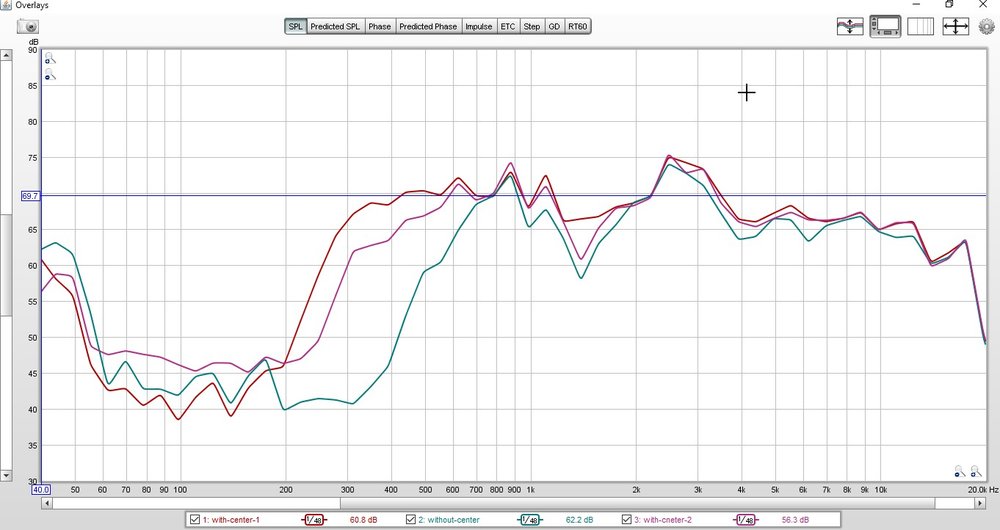1000x530 pixels.
Task: Select the four-arrow zoom-to-fit icon
Action: [955, 26]
